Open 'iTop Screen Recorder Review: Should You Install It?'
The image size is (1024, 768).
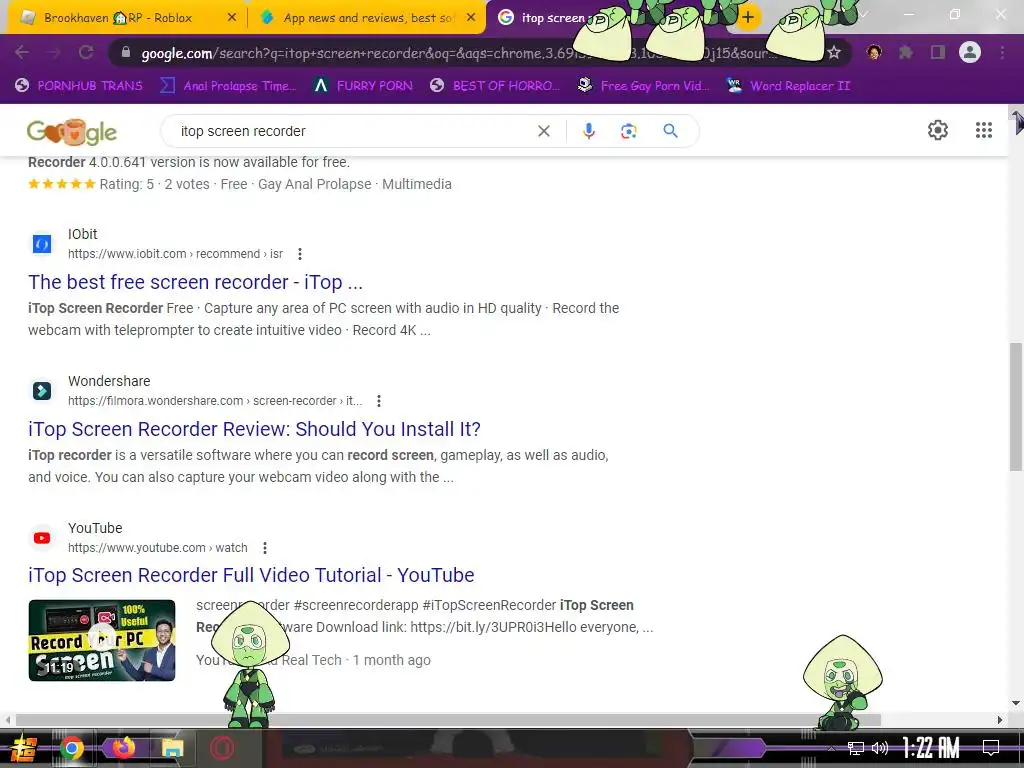tap(254, 429)
